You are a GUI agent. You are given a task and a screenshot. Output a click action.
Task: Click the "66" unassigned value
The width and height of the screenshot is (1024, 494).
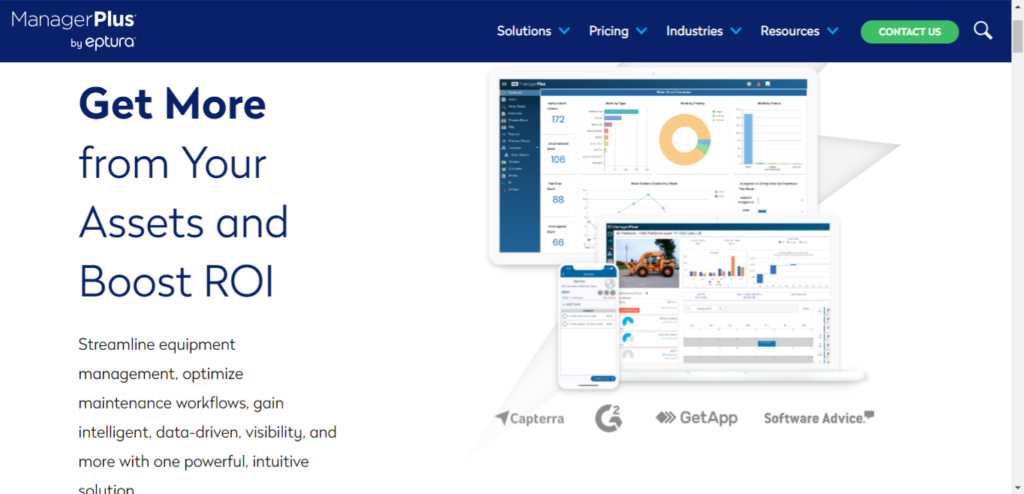(558, 242)
